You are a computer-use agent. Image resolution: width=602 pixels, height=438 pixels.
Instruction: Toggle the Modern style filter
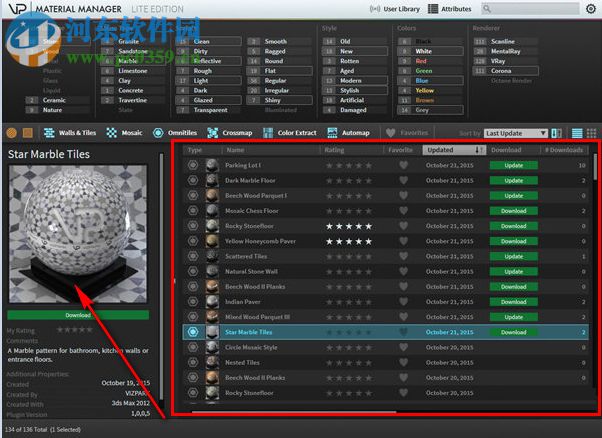coord(355,81)
